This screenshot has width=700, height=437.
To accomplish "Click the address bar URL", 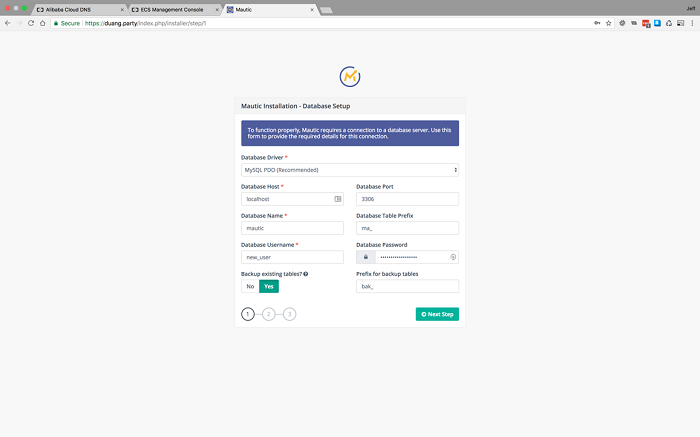I will (x=146, y=23).
